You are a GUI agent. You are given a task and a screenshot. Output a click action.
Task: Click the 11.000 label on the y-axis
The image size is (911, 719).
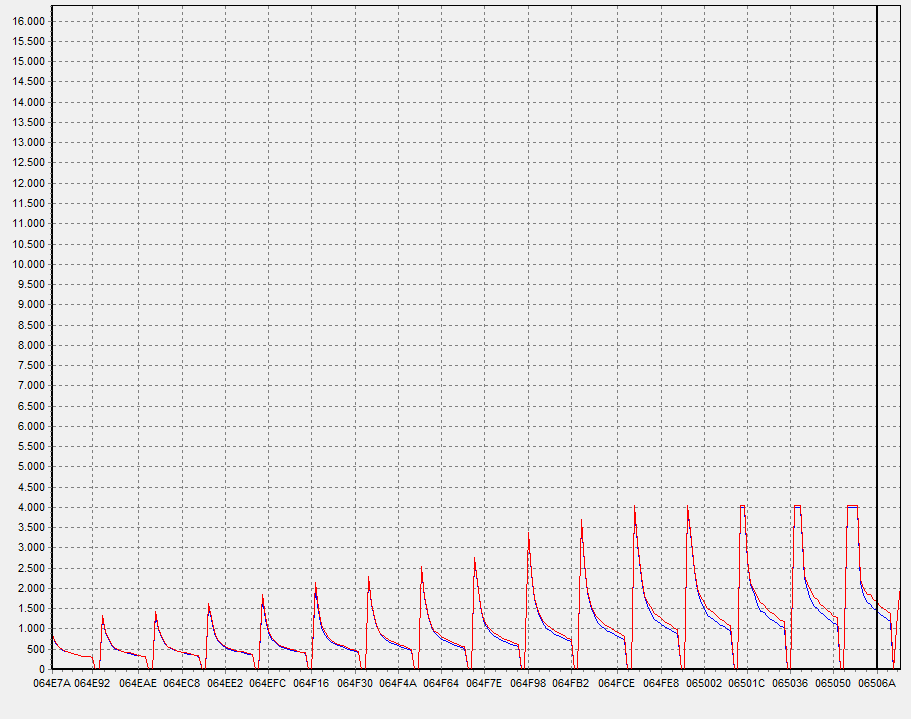pyautogui.click(x=28, y=224)
